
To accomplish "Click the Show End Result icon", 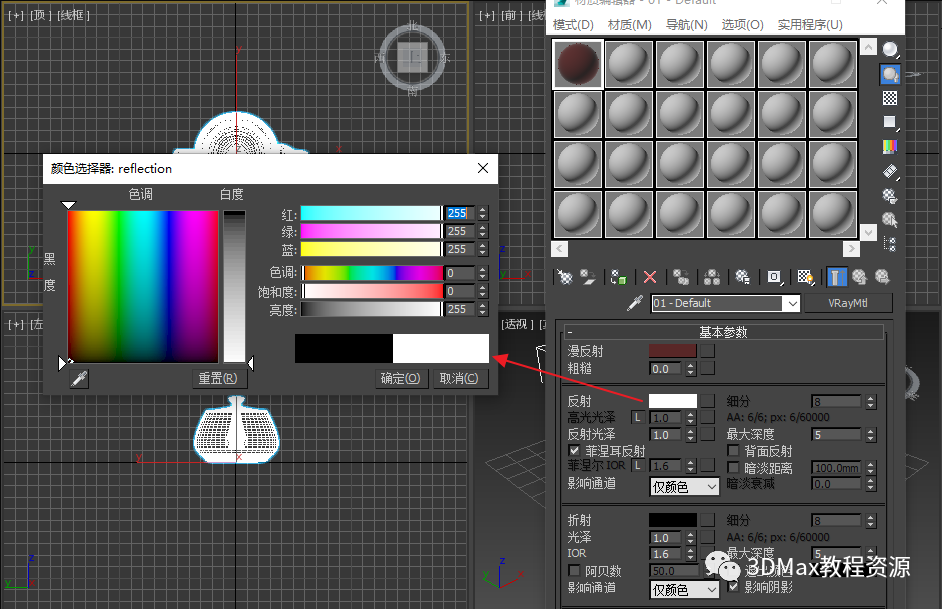I will (836, 277).
